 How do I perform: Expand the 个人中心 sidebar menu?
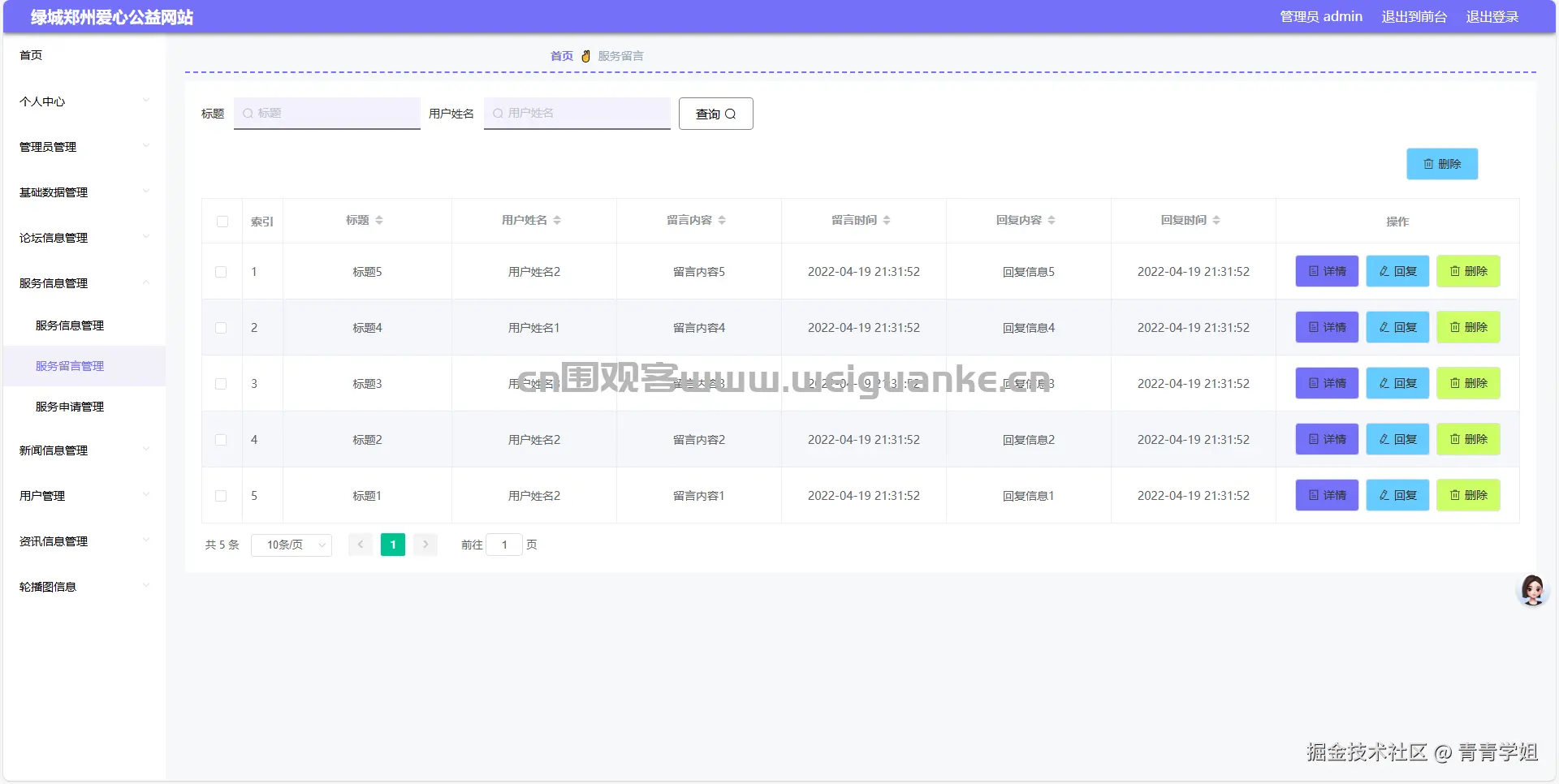pyautogui.click(x=84, y=101)
